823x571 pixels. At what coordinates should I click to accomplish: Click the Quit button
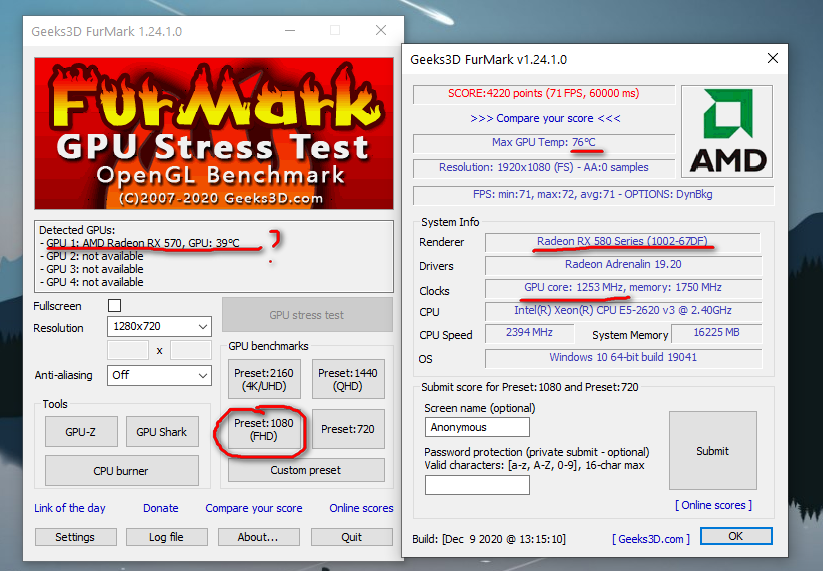352,537
